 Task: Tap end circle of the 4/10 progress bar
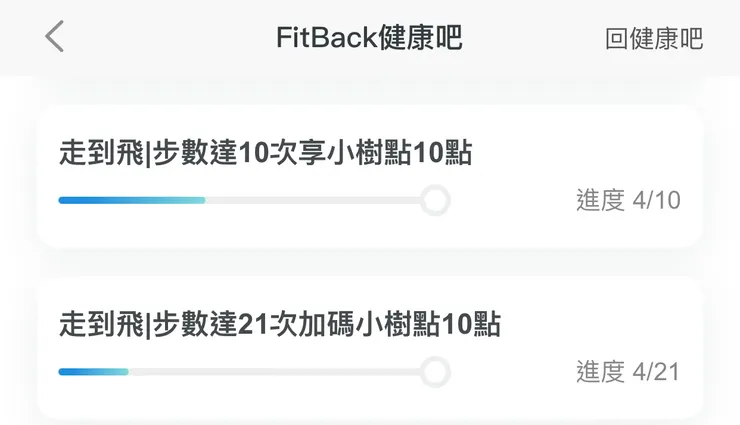(x=434, y=200)
